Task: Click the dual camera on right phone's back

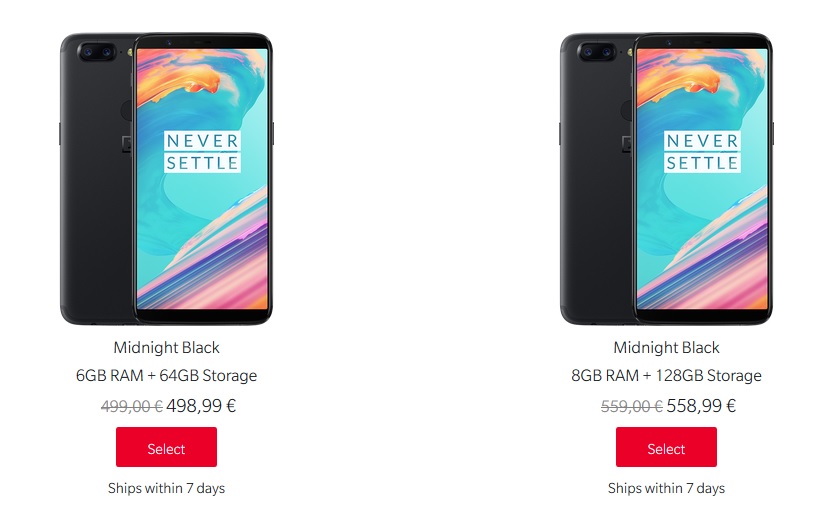Action: 597,52
